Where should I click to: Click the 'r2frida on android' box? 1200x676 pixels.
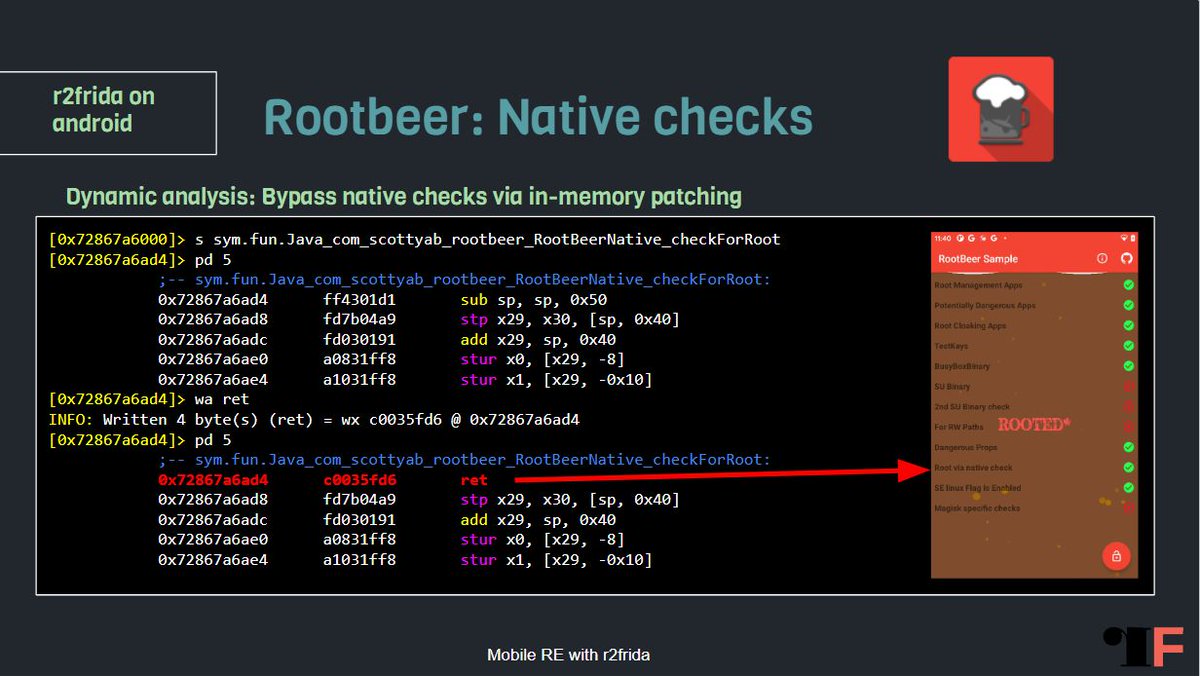coord(108,113)
